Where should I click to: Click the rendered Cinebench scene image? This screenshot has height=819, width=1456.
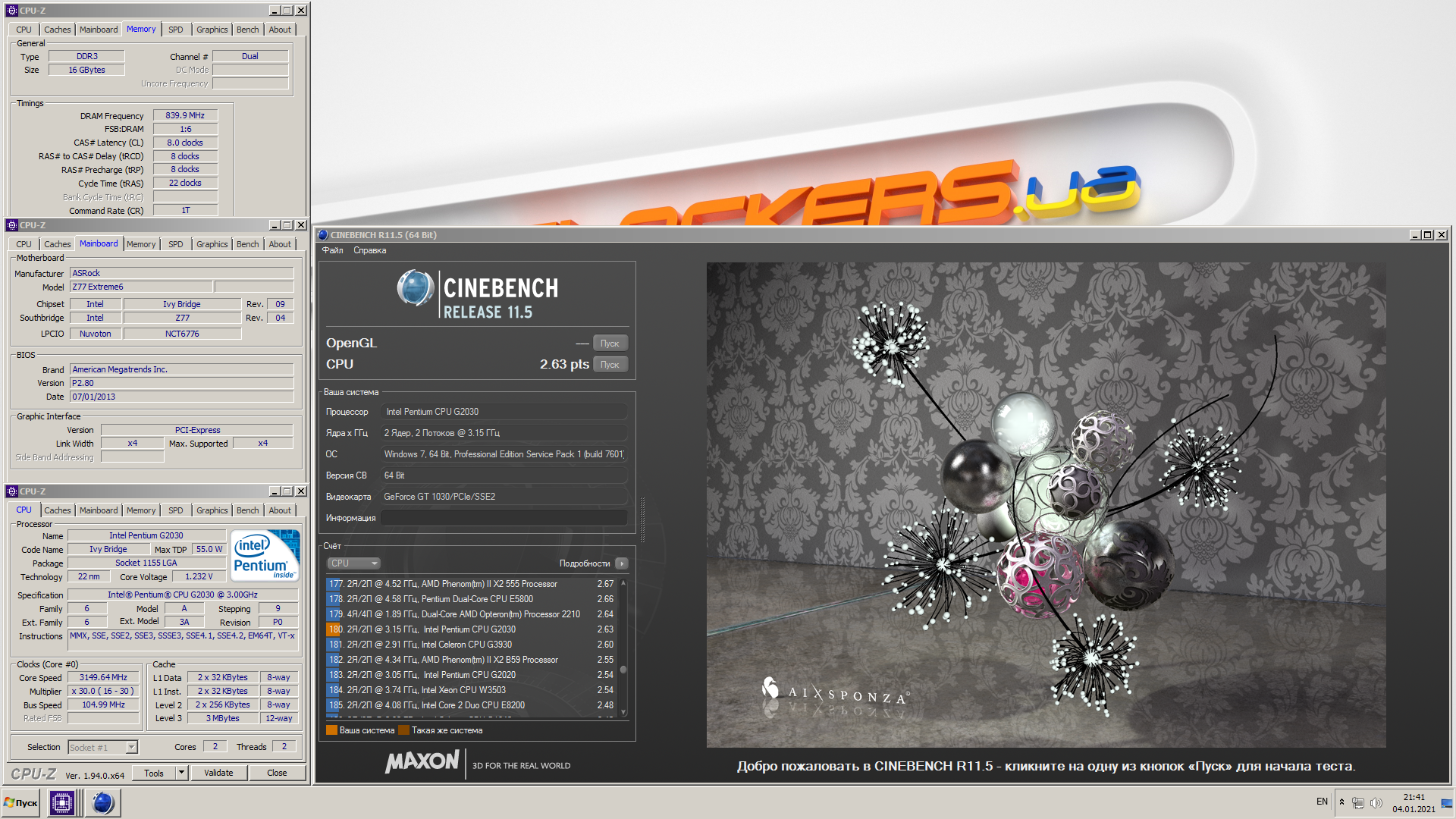point(1046,505)
